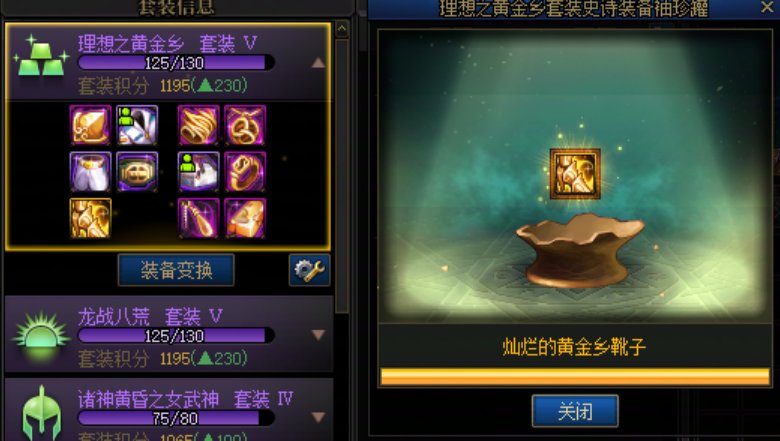This screenshot has width=780, height=441.
Task: Select the green belt equipment icon
Action: pyautogui.click(x=137, y=172)
